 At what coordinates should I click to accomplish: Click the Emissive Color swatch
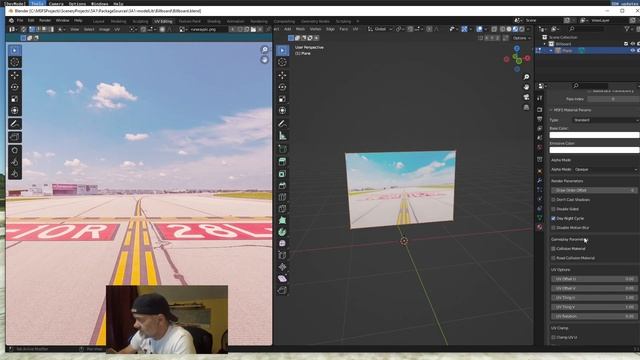click(x=594, y=150)
